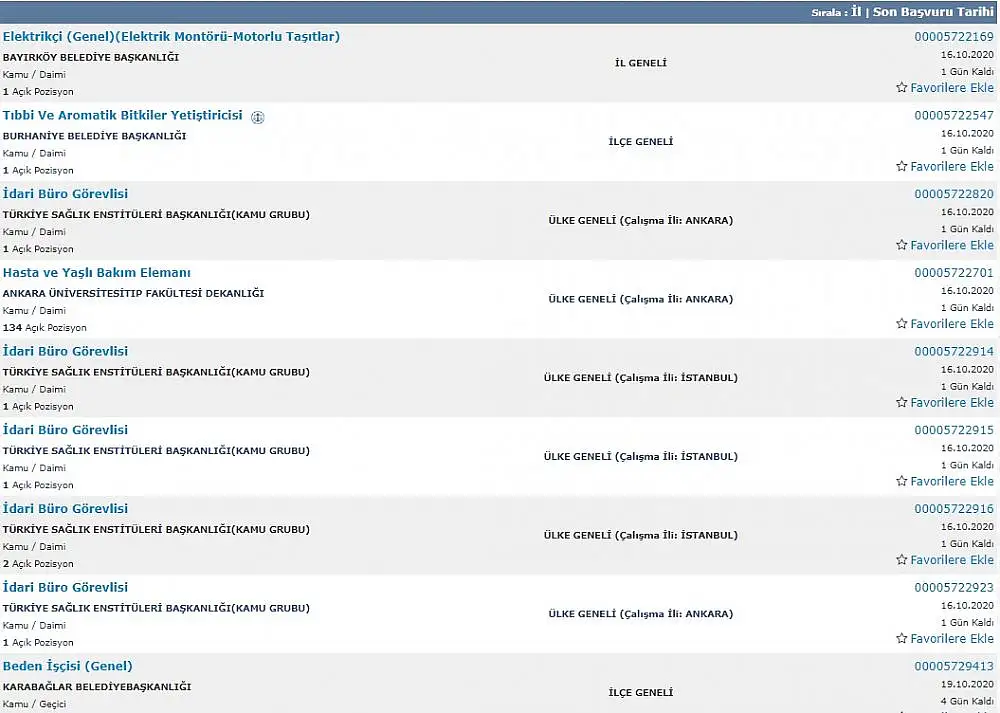This screenshot has width=1000, height=713.
Task: Open job number 00005722547
Action: (x=953, y=115)
